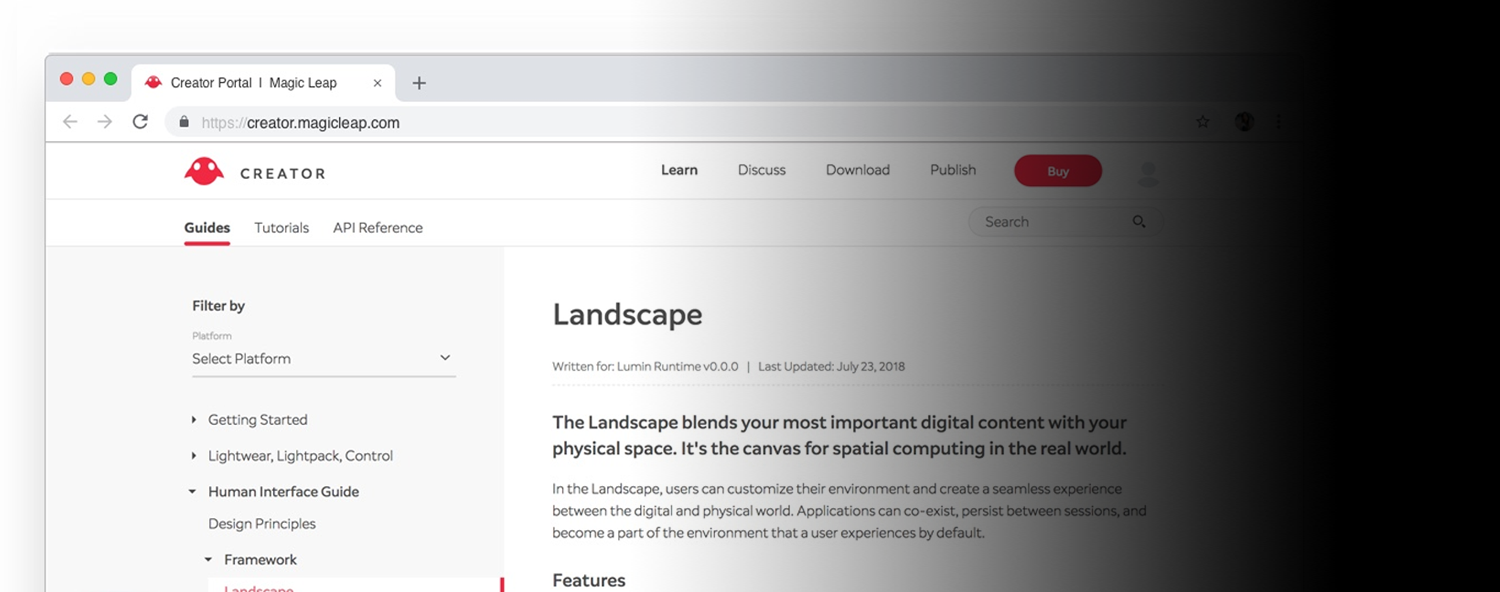Collapse the Human Interface Guide arrow

193,492
